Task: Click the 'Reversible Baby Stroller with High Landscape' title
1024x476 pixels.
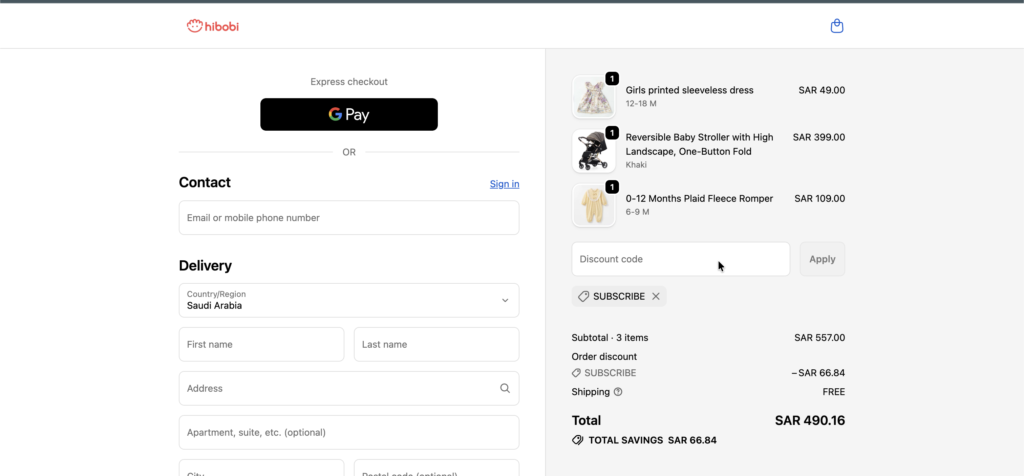Action: (x=699, y=144)
